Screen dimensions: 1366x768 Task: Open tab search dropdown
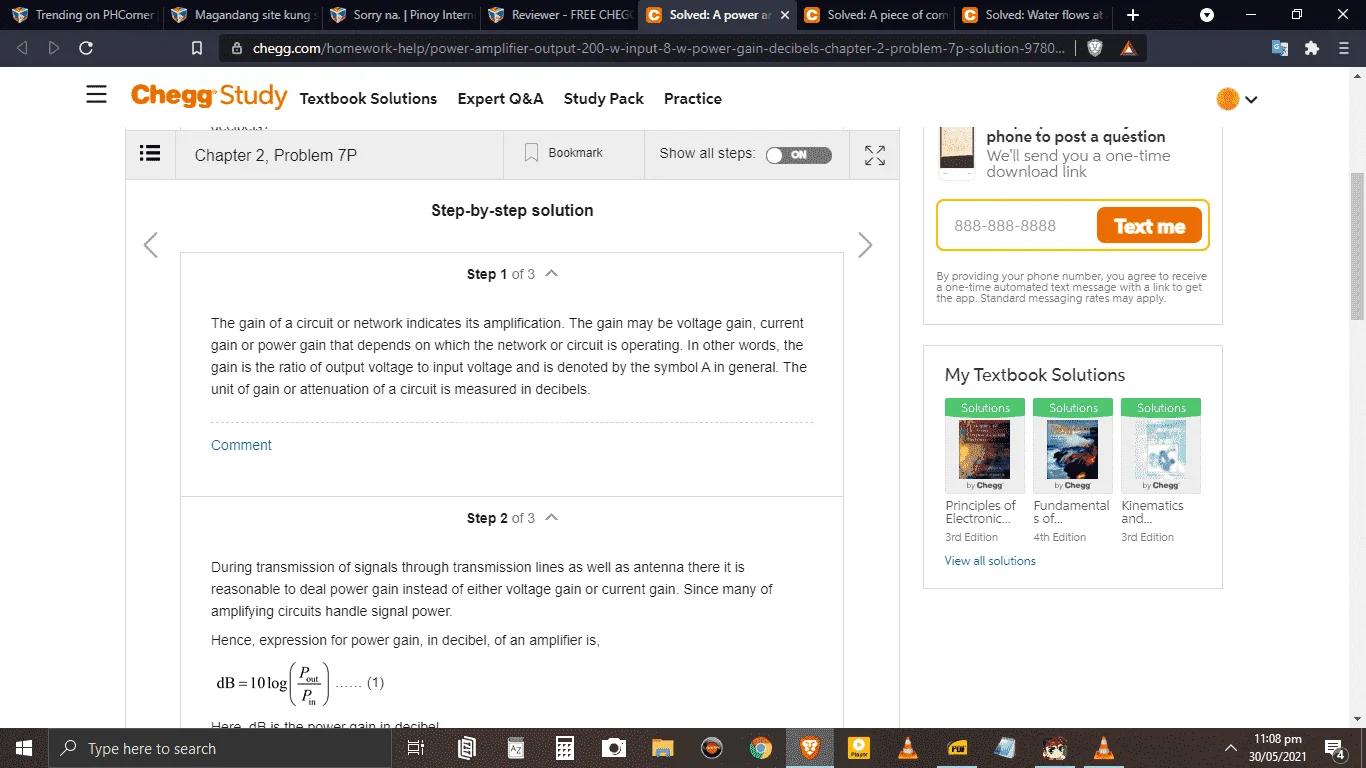[x=1207, y=15]
